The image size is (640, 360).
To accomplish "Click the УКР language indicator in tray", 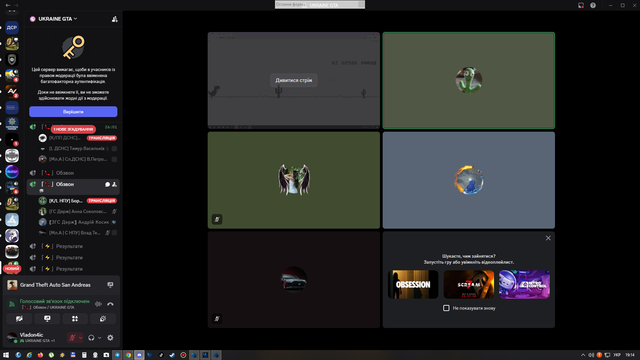I will tap(617, 355).
